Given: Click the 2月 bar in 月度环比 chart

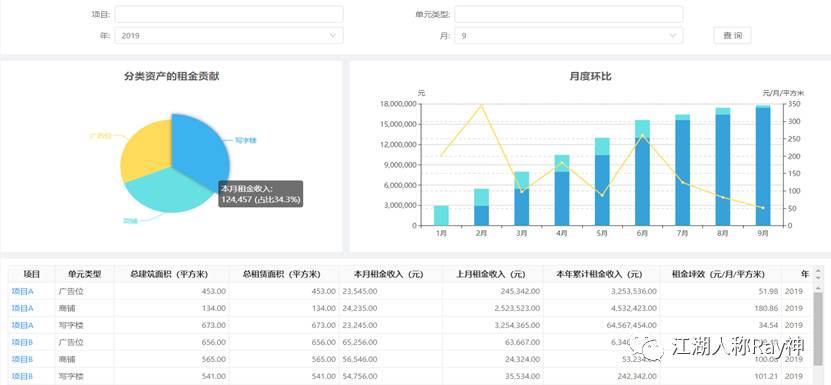Looking at the screenshot, I should (481, 207).
